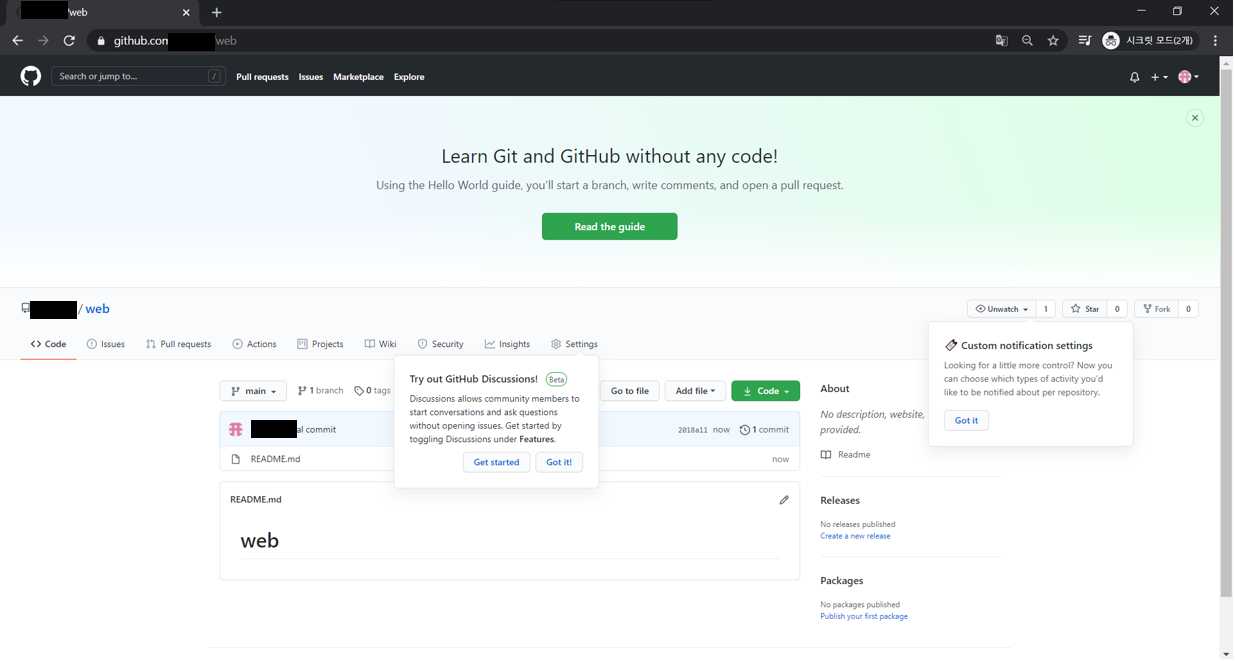
Task: Switch to the repository Issues tab
Action: coord(106,344)
